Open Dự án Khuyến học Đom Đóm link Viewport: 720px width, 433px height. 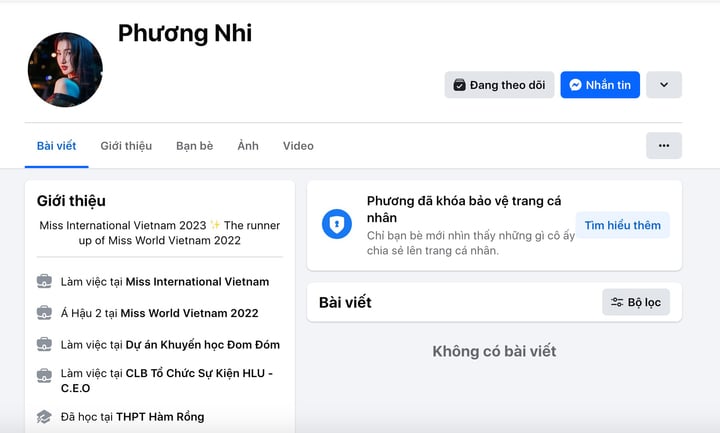(202, 344)
